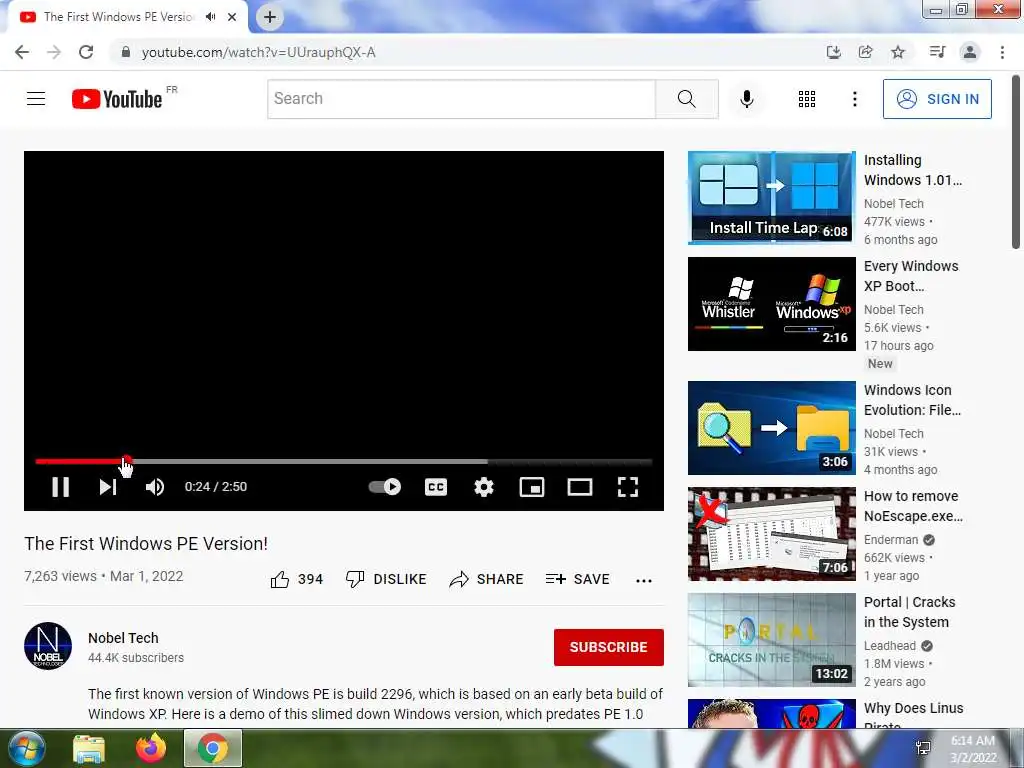1024x768 pixels.
Task: Open more actions ellipsis beside SAVE
Action: click(x=644, y=580)
